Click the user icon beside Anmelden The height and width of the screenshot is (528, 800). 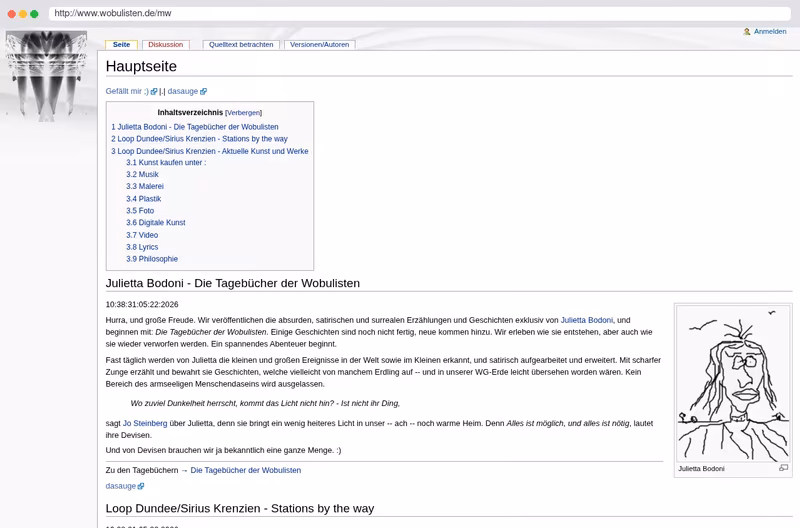(x=747, y=32)
